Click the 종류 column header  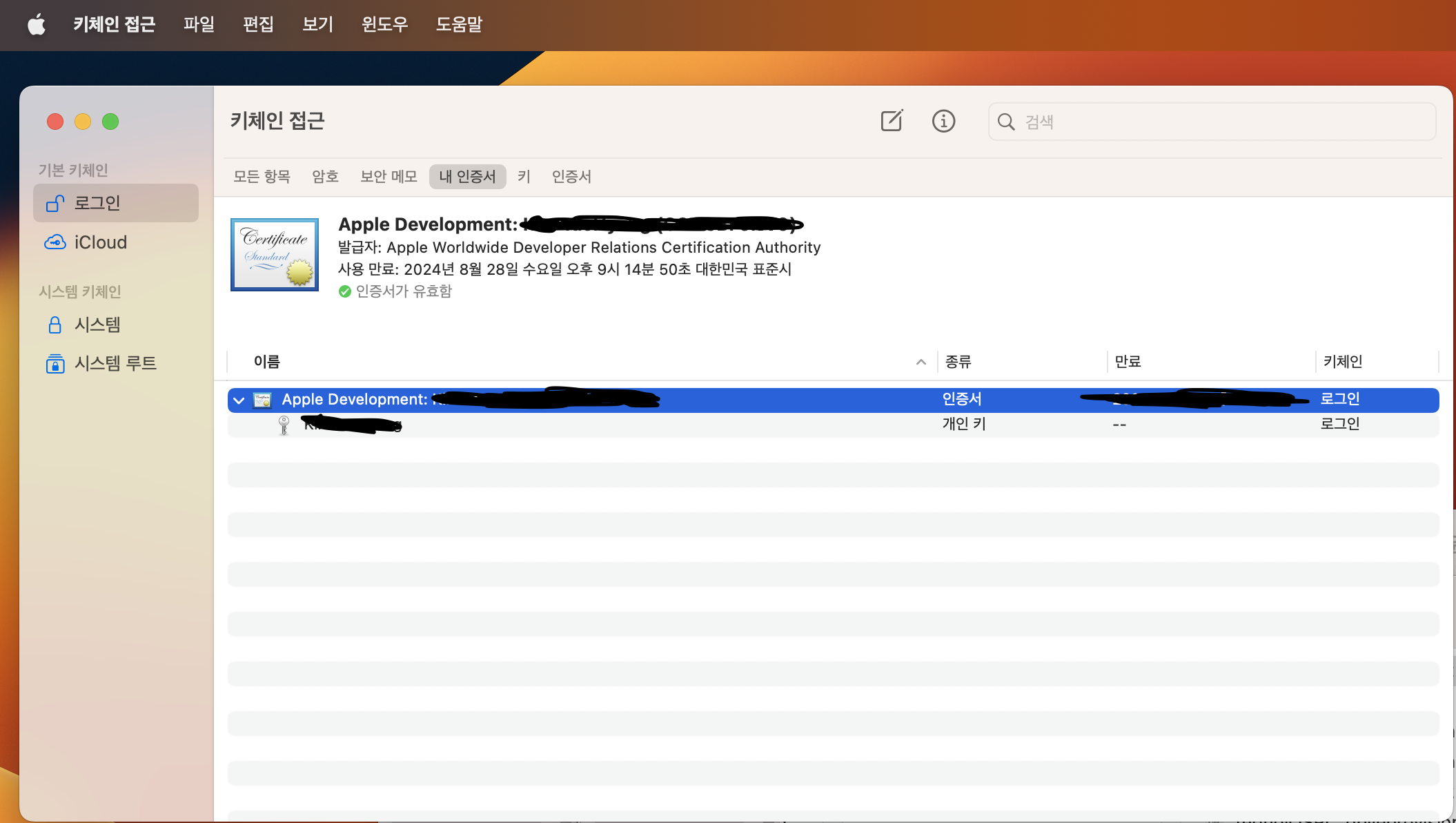[x=958, y=361]
